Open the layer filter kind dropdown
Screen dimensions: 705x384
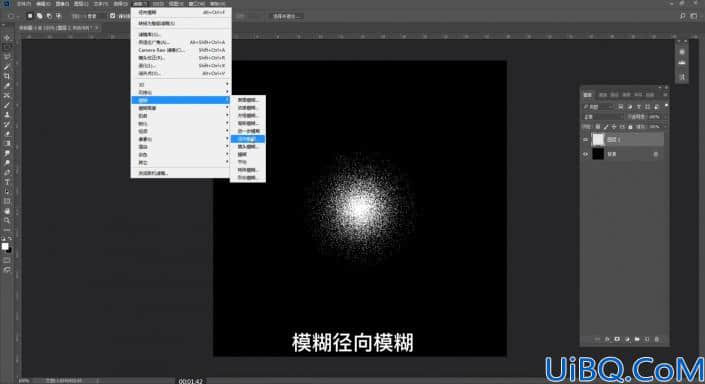coord(598,107)
